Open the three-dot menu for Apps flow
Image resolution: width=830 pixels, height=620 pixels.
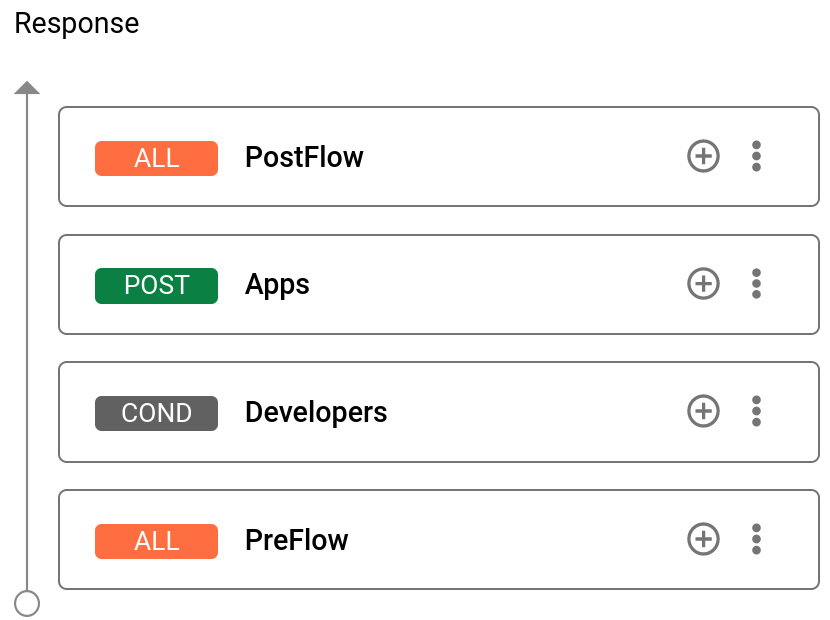click(x=757, y=284)
